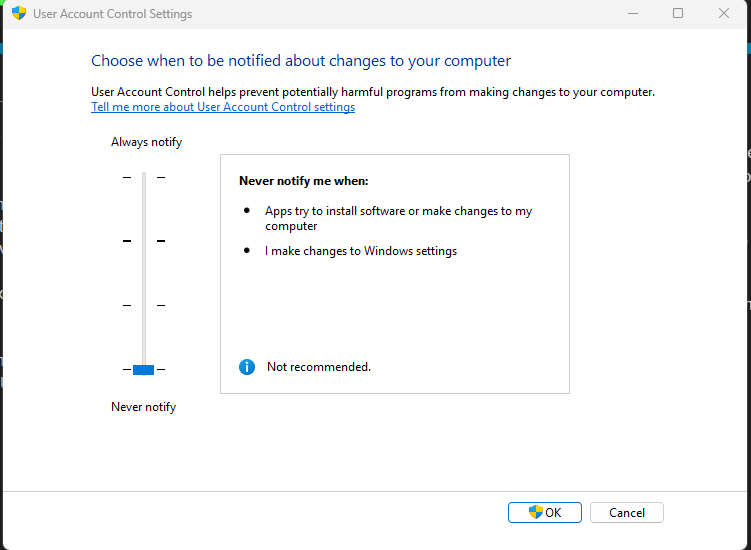Click the blue info icon beside Not recommended

247,367
